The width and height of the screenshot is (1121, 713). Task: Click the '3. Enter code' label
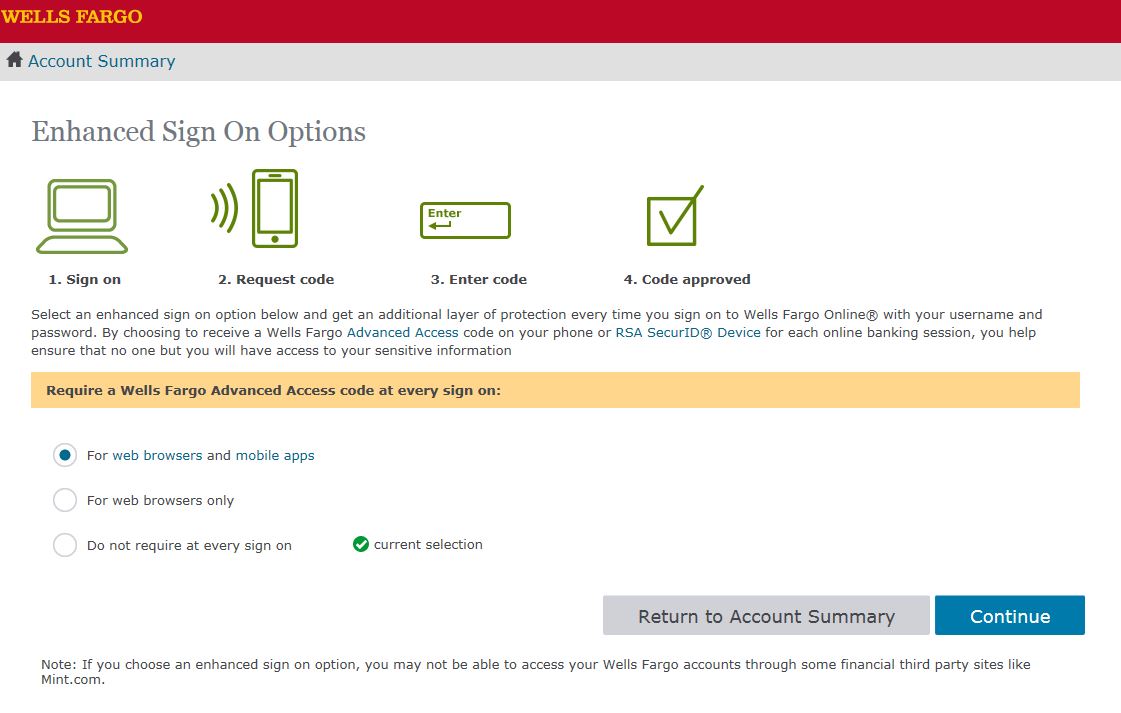(x=478, y=280)
